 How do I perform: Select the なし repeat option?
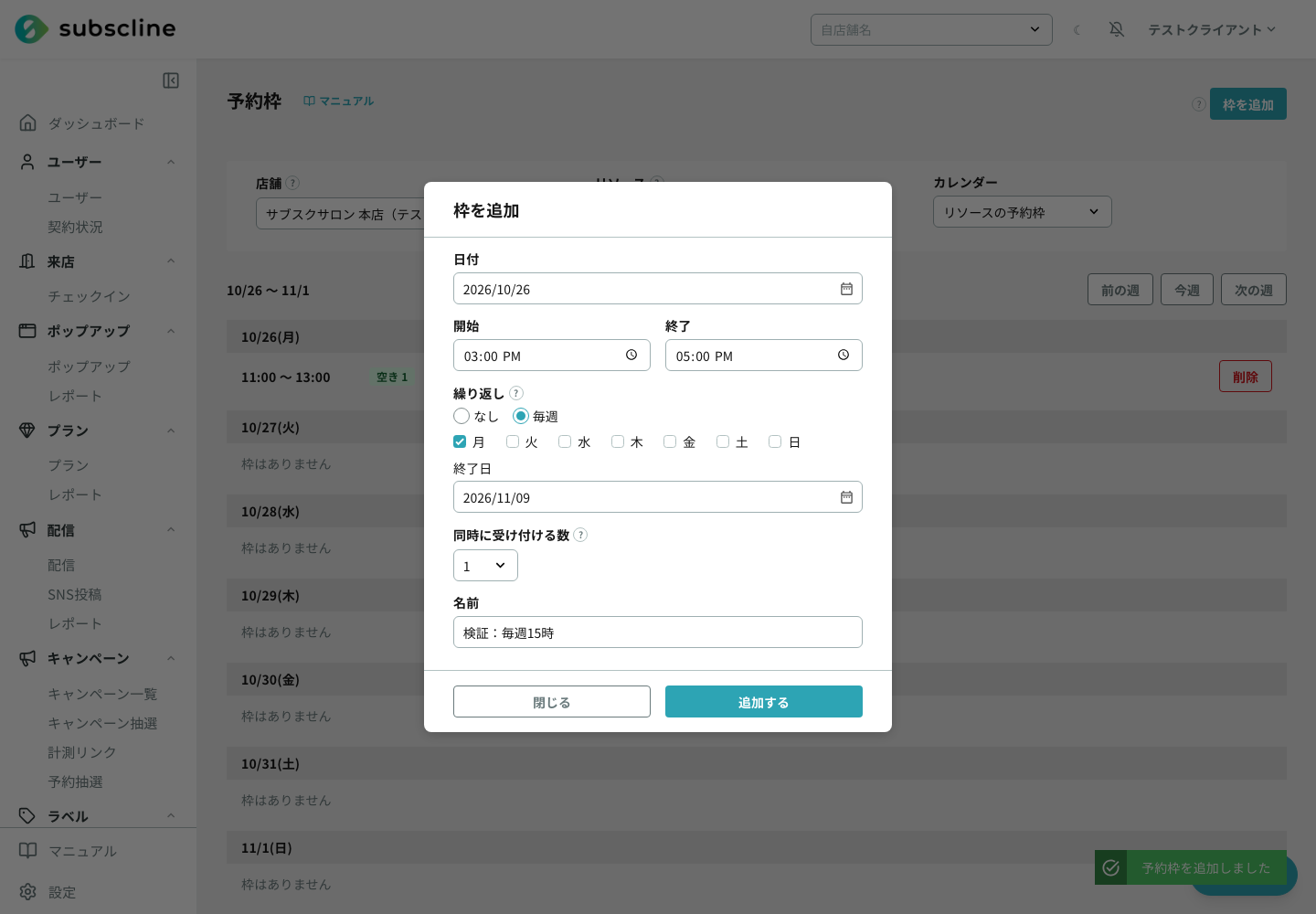[462, 416]
